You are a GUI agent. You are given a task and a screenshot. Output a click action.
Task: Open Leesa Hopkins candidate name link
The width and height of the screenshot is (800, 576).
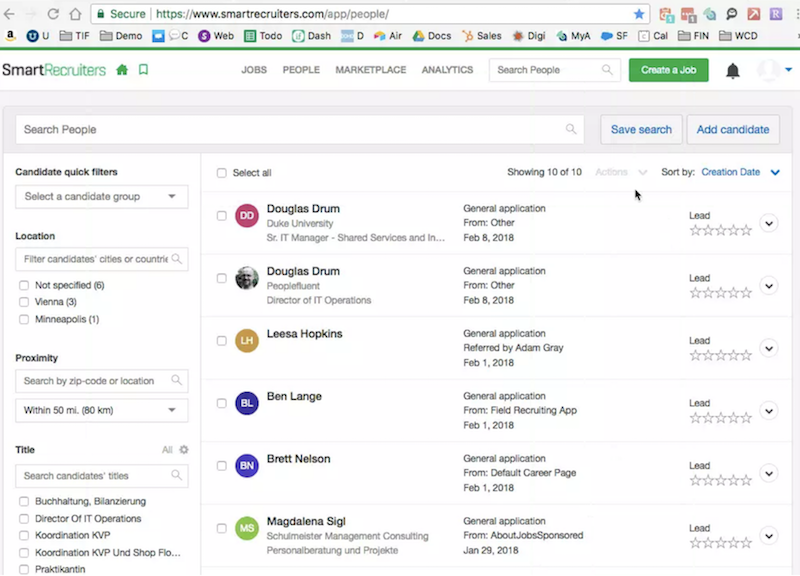305,334
